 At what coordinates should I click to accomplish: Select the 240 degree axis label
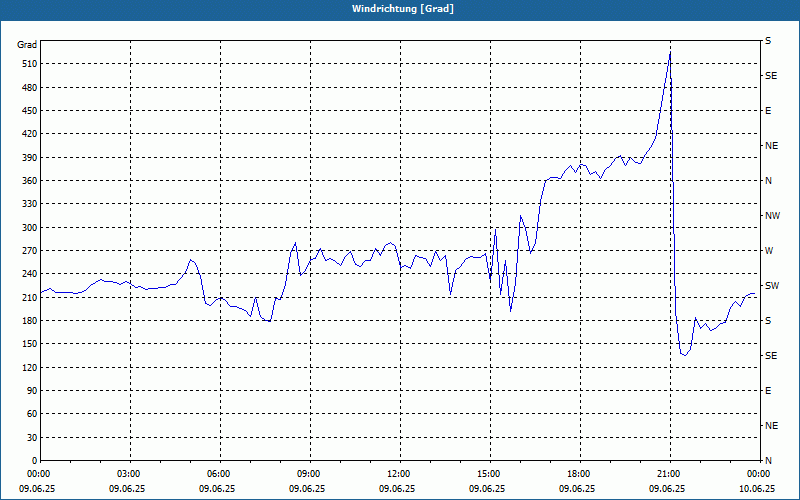pyautogui.click(x=30, y=274)
